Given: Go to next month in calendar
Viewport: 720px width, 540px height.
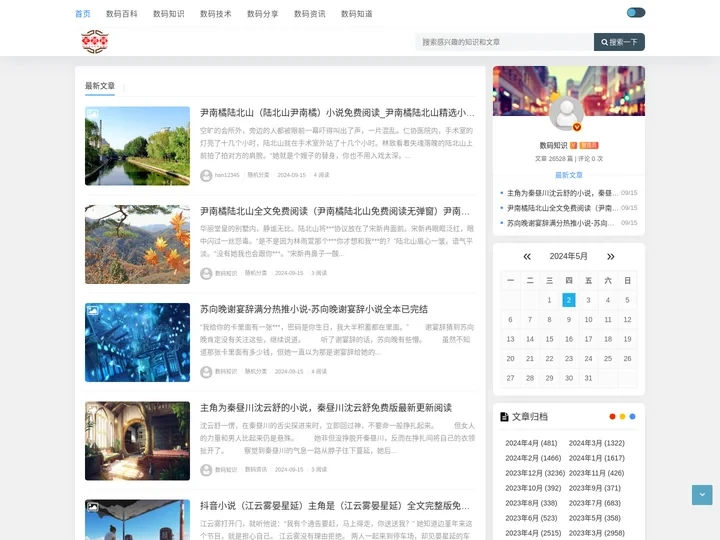Looking at the screenshot, I should [x=611, y=257].
